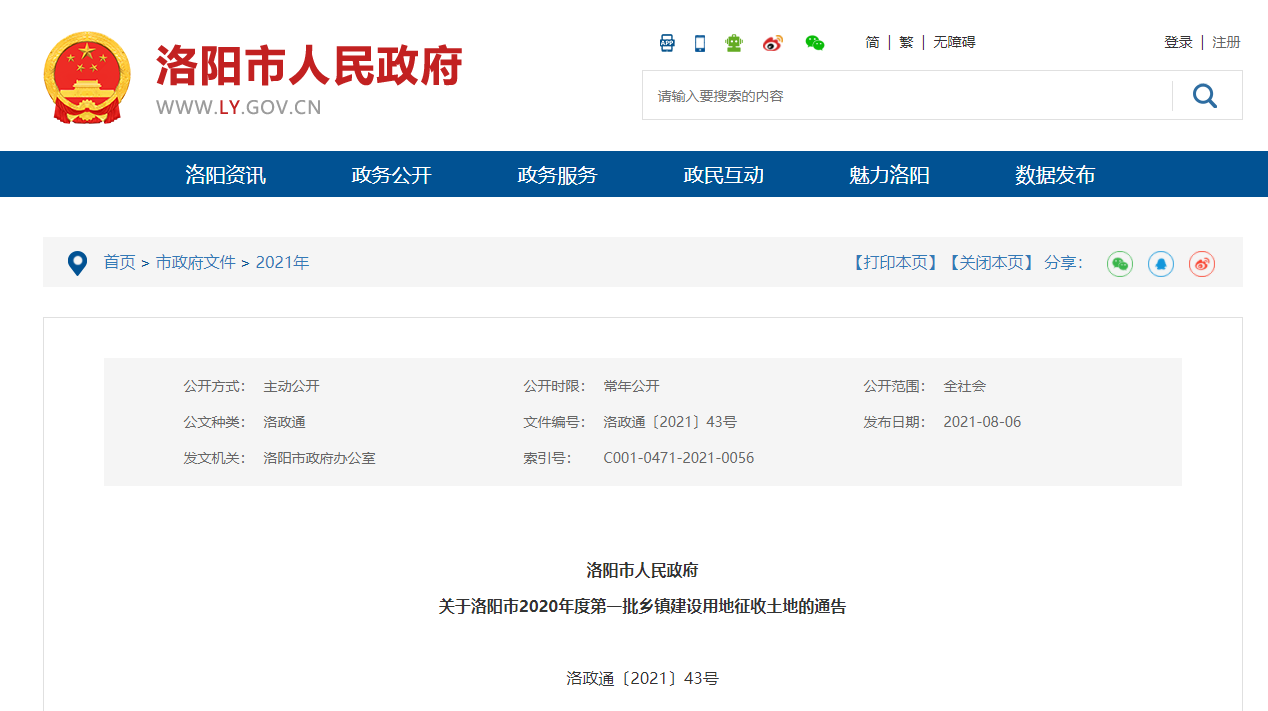Open the Weibo icon in top header
The image size is (1268, 711).
tap(773, 43)
